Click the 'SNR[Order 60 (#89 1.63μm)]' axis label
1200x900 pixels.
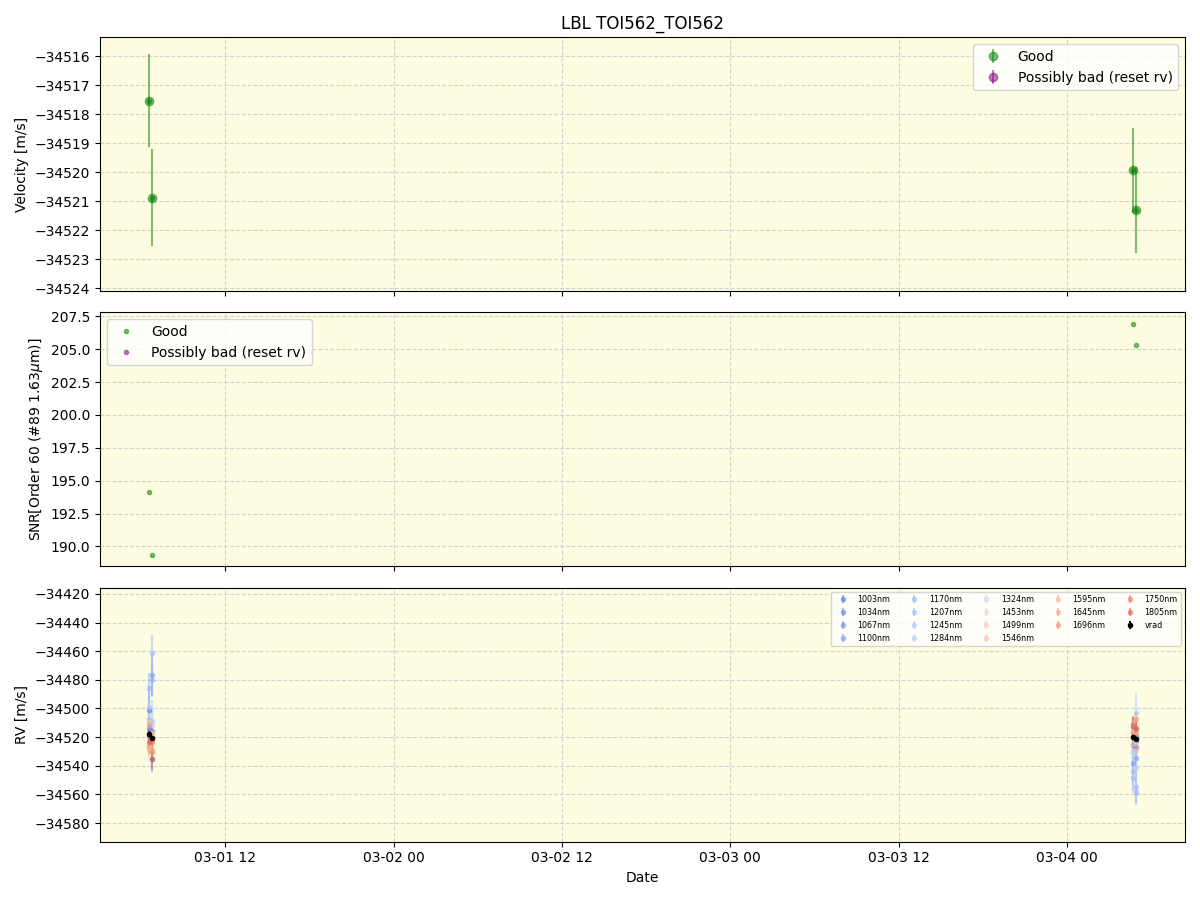[35, 439]
